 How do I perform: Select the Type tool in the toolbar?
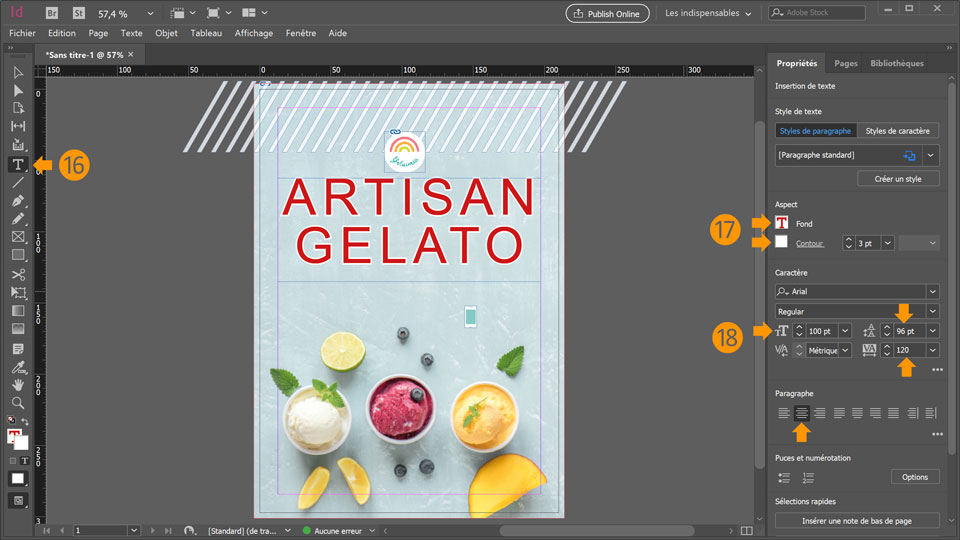[18, 164]
